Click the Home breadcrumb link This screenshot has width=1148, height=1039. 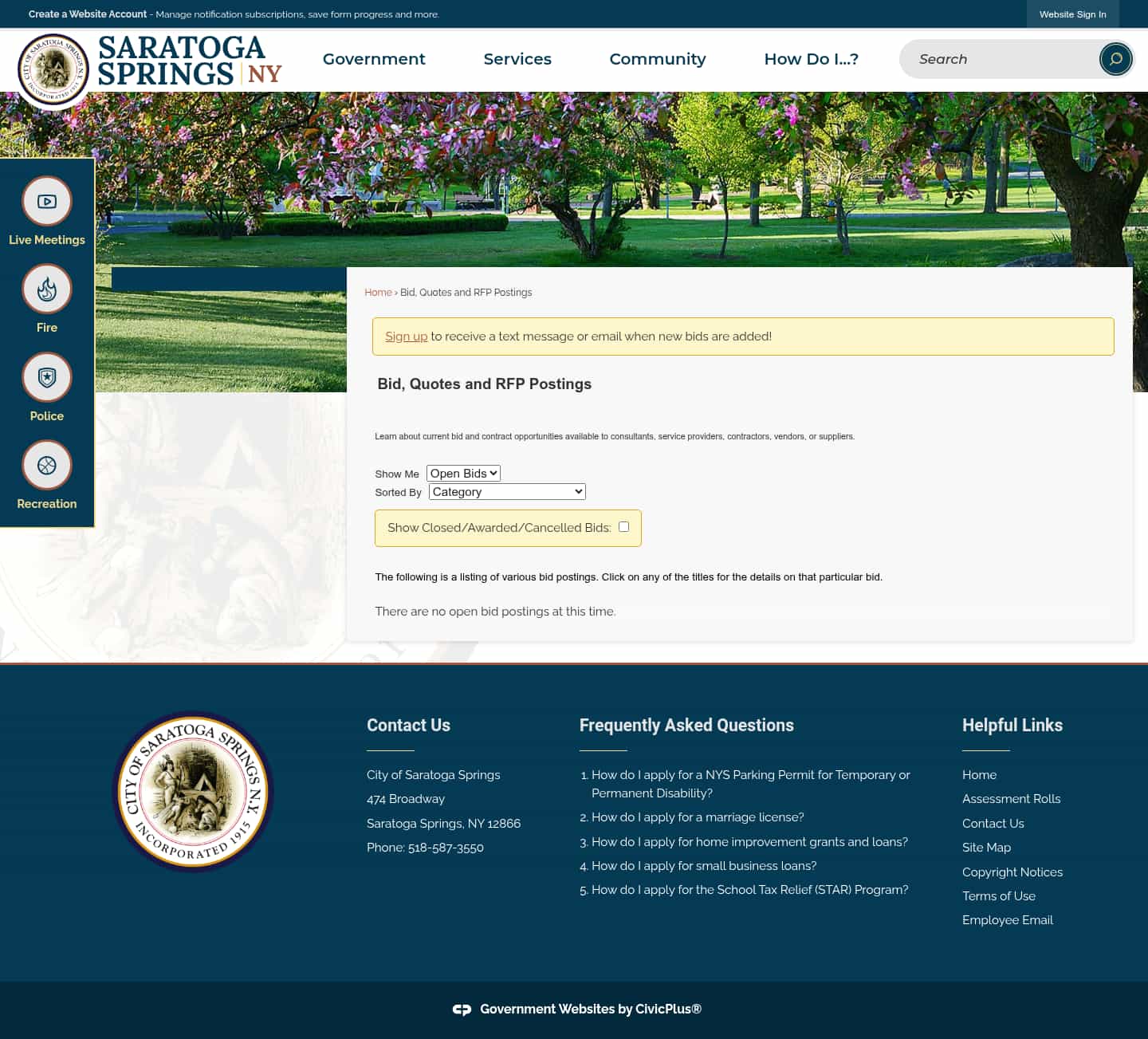(378, 292)
